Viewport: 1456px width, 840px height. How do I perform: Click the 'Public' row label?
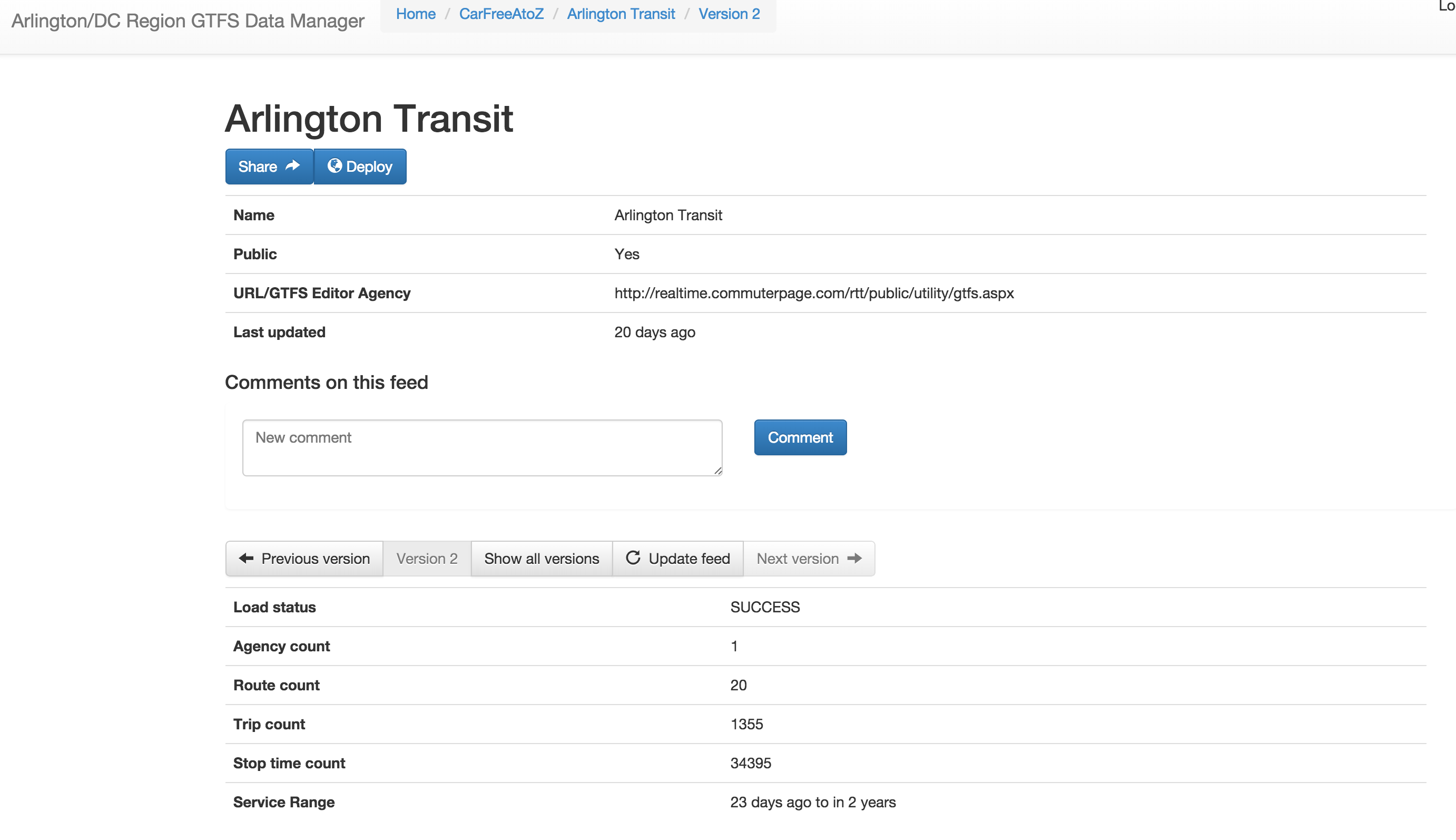[255, 255]
